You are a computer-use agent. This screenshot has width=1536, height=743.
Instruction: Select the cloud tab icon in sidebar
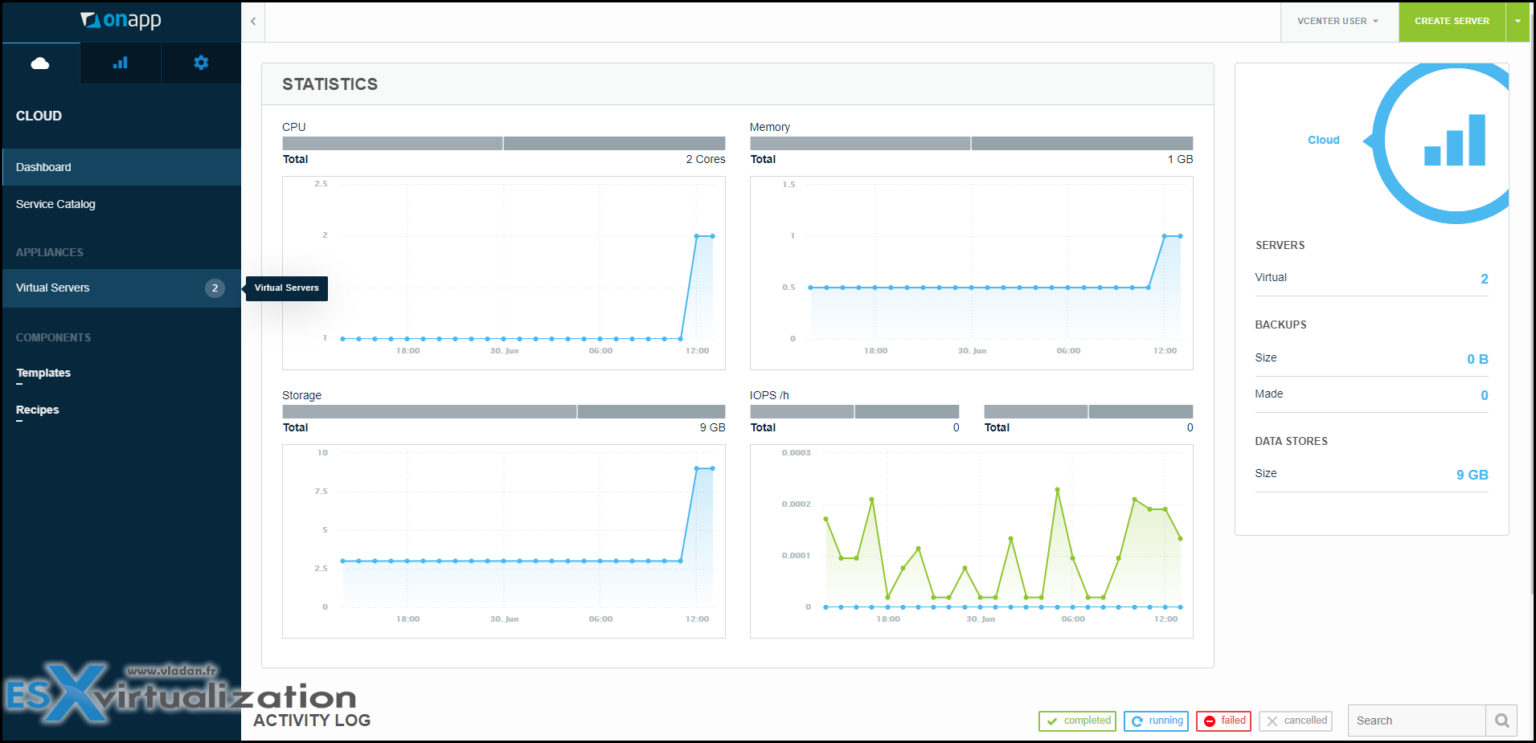(x=40, y=62)
